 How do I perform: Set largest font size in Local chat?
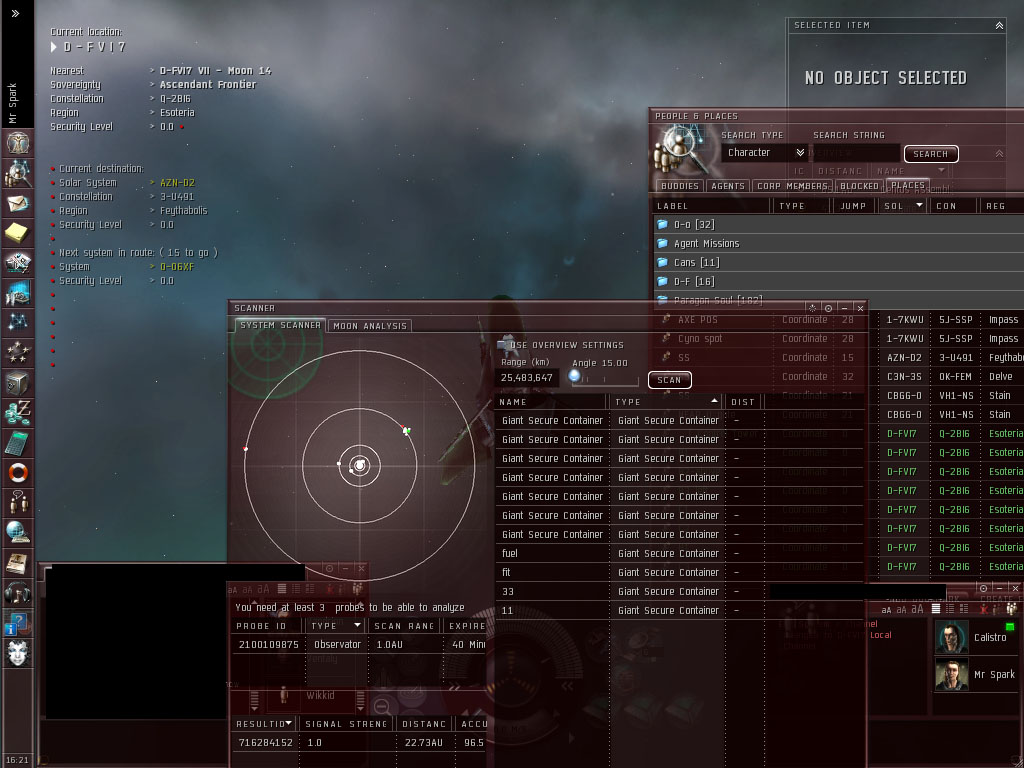pyautogui.click(x=918, y=609)
